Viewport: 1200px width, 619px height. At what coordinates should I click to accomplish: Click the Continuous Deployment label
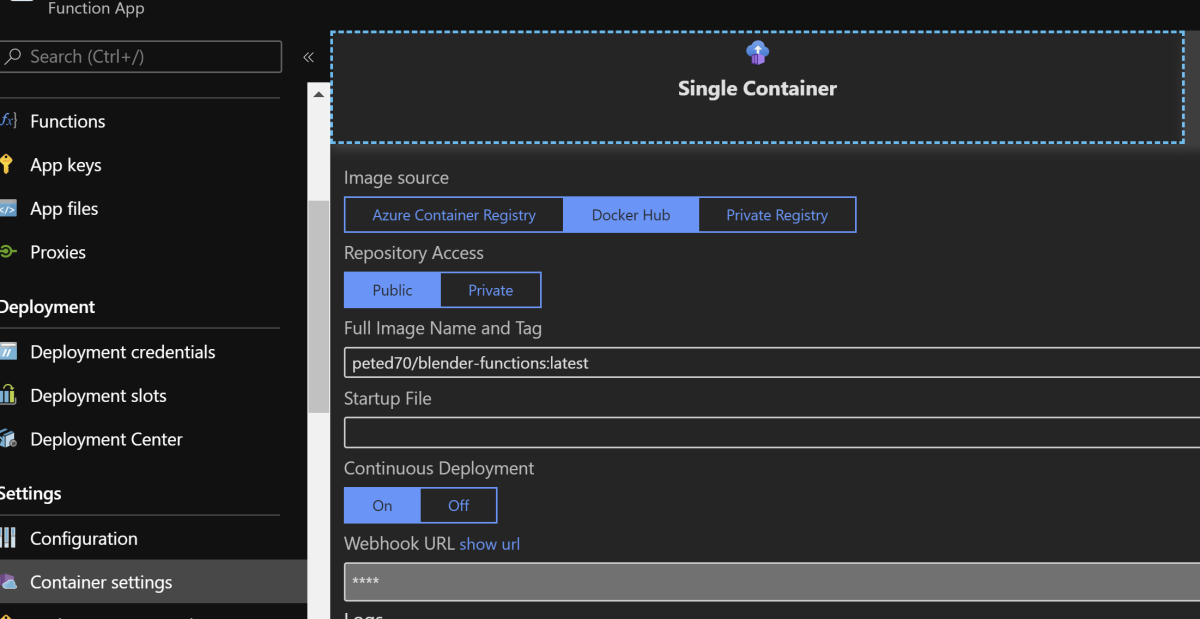tap(439, 468)
